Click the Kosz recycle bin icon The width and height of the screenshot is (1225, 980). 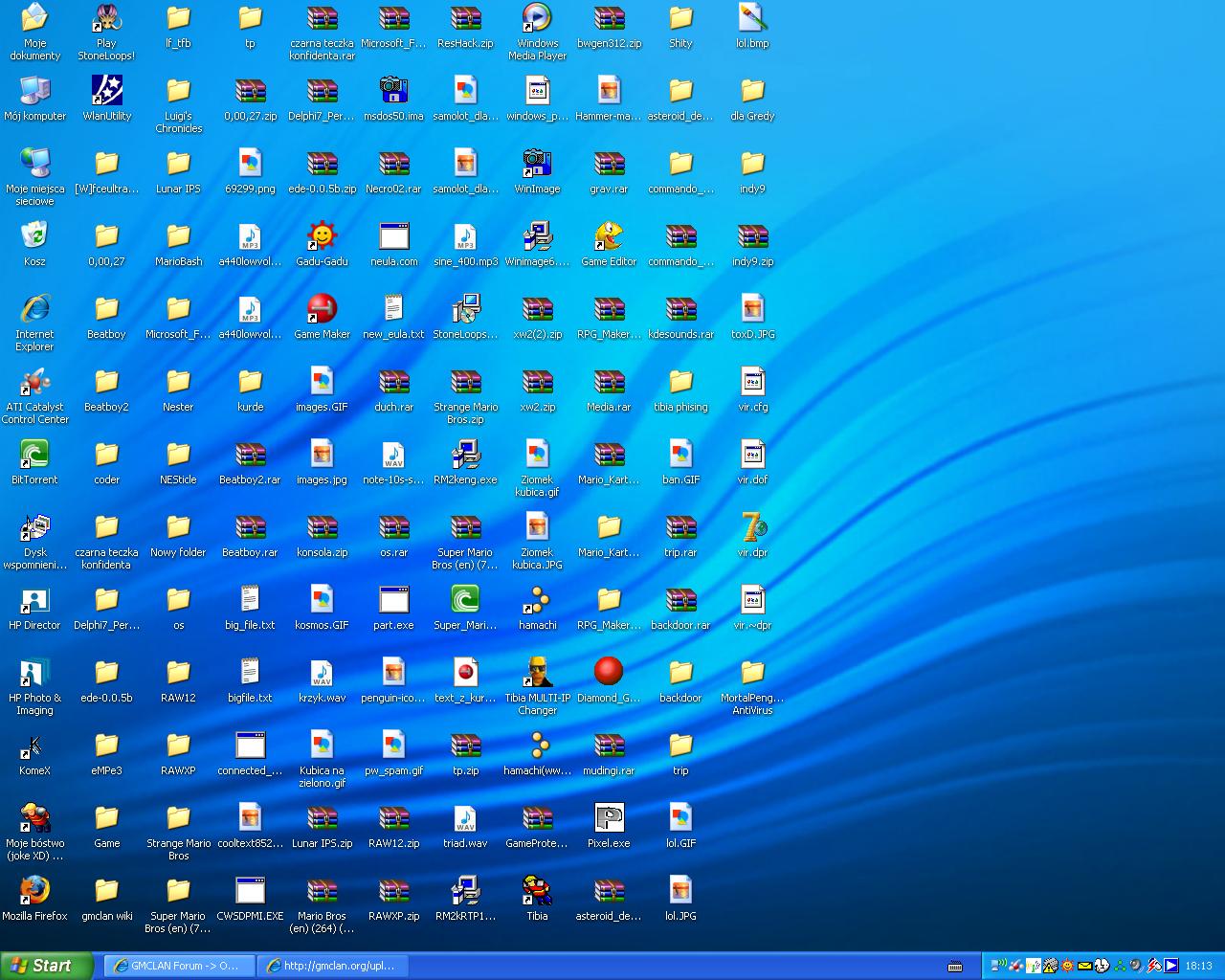pos(34,236)
